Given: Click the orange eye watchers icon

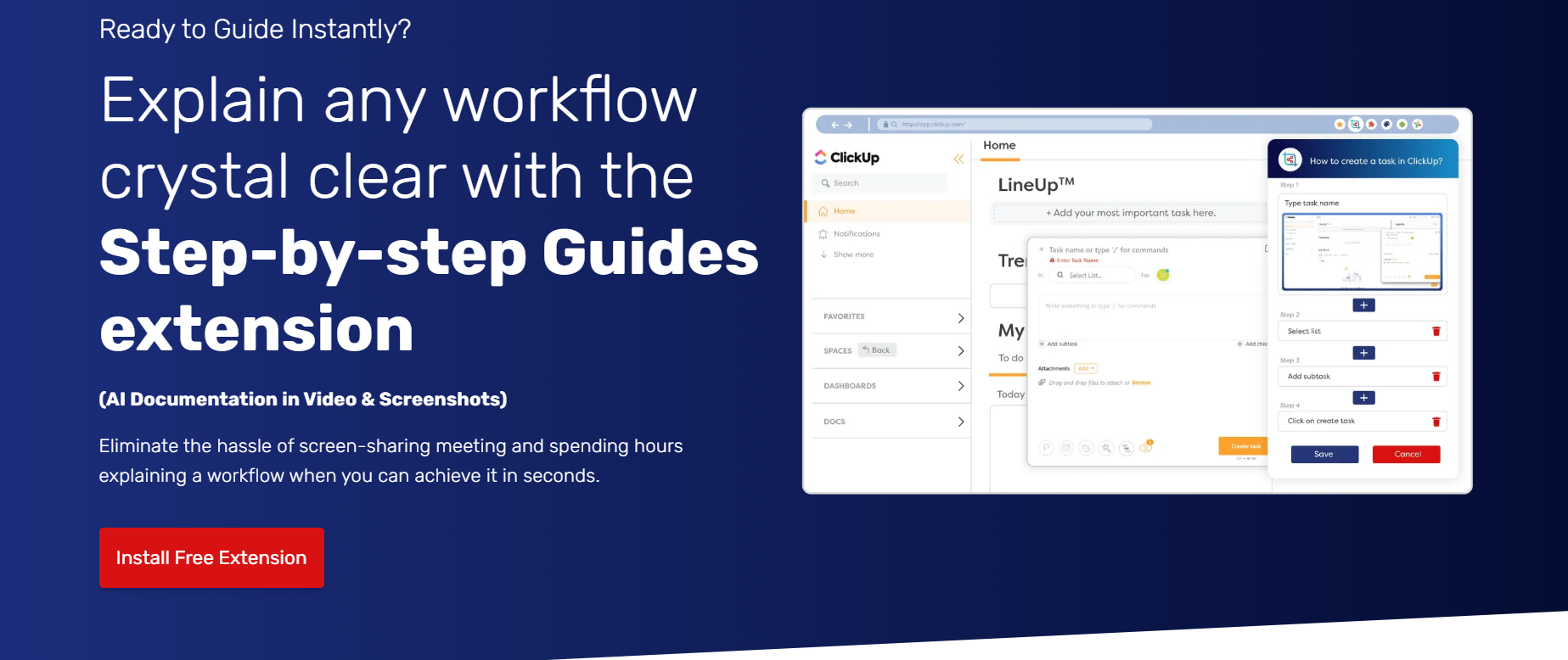Looking at the screenshot, I should (1146, 447).
